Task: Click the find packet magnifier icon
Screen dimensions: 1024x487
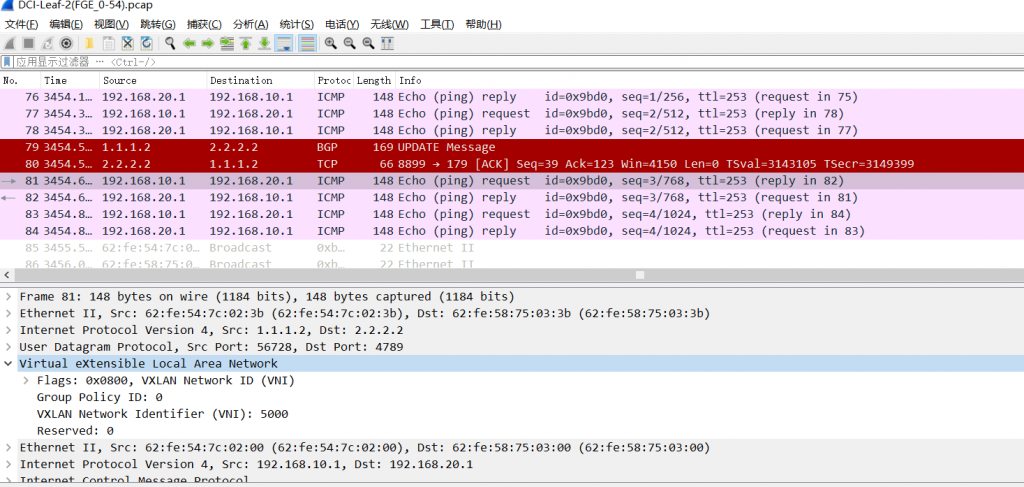Action: pos(170,43)
